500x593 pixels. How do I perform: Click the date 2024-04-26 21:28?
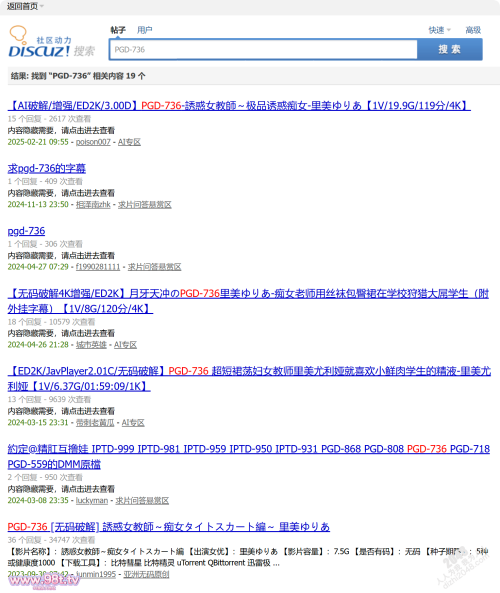pos(38,345)
